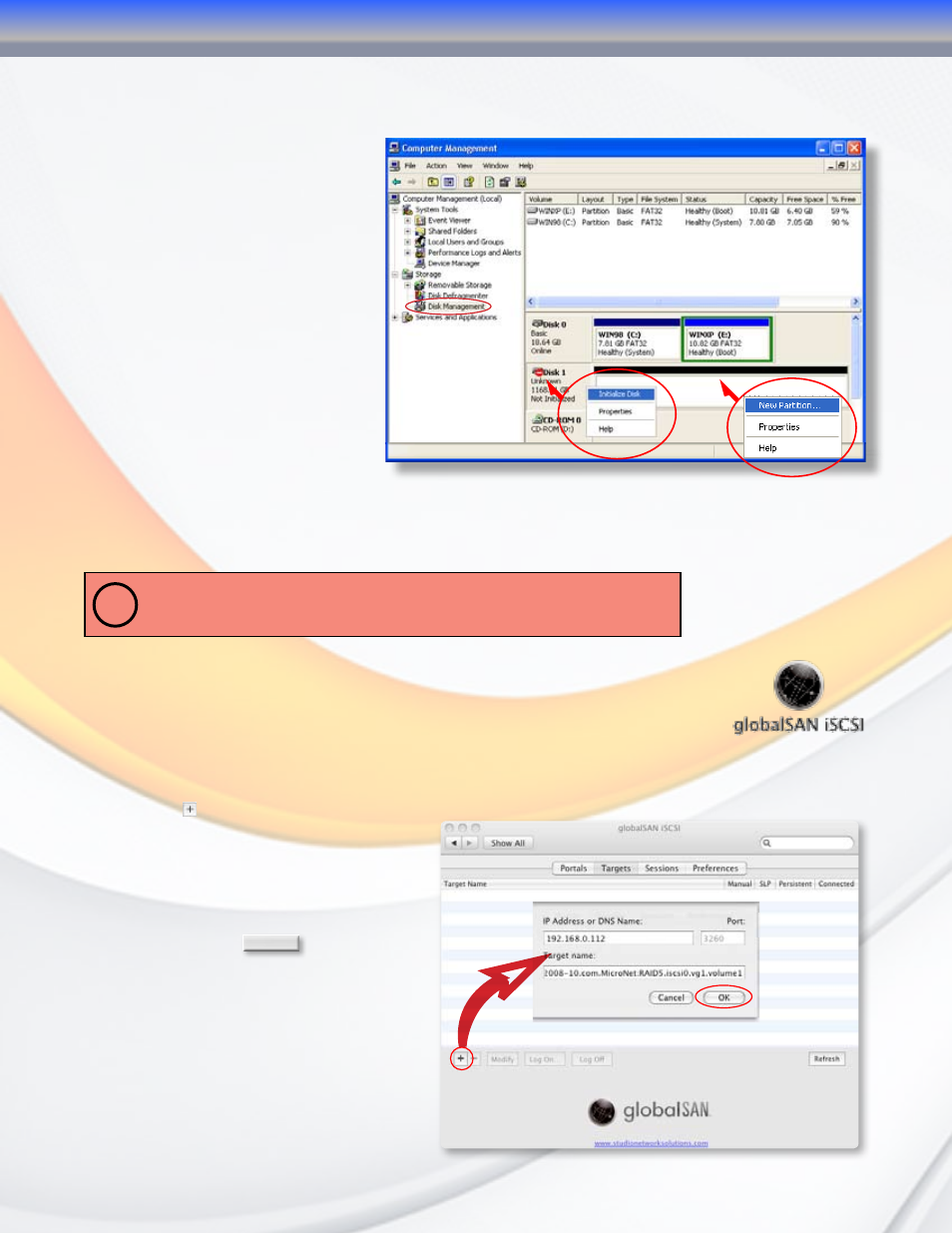
Task: Click the Refresh button in globalSAN
Action: coord(826,1058)
